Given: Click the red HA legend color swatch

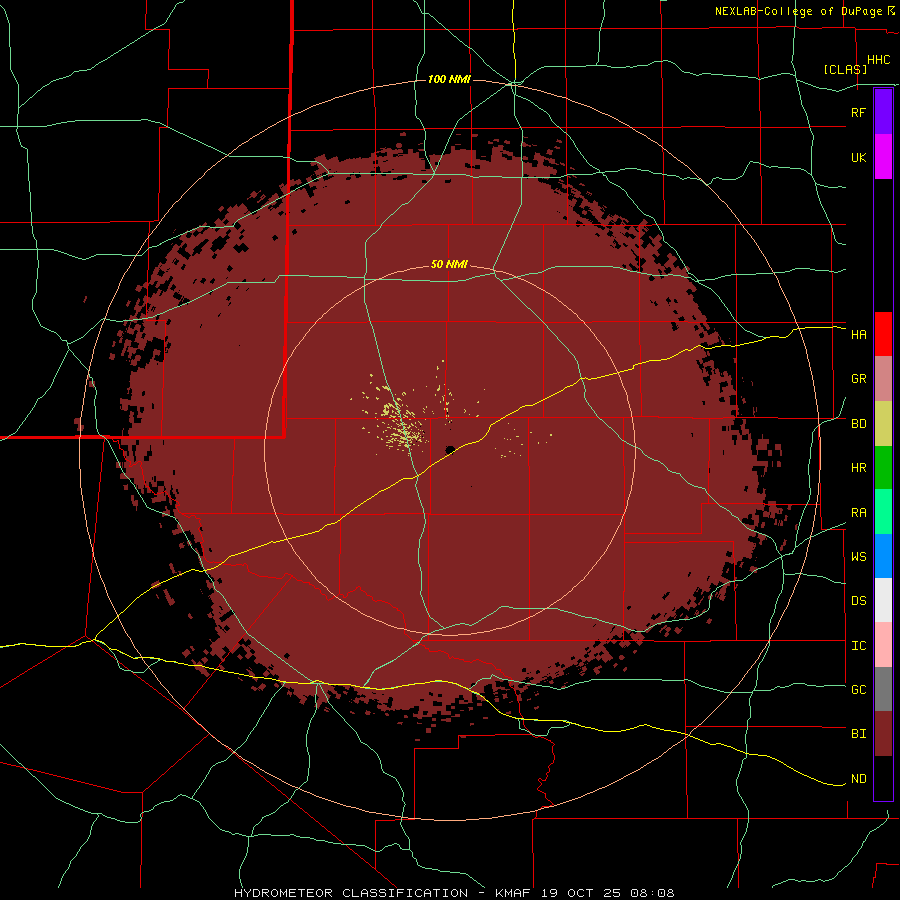Looking at the screenshot, I should click(883, 334).
